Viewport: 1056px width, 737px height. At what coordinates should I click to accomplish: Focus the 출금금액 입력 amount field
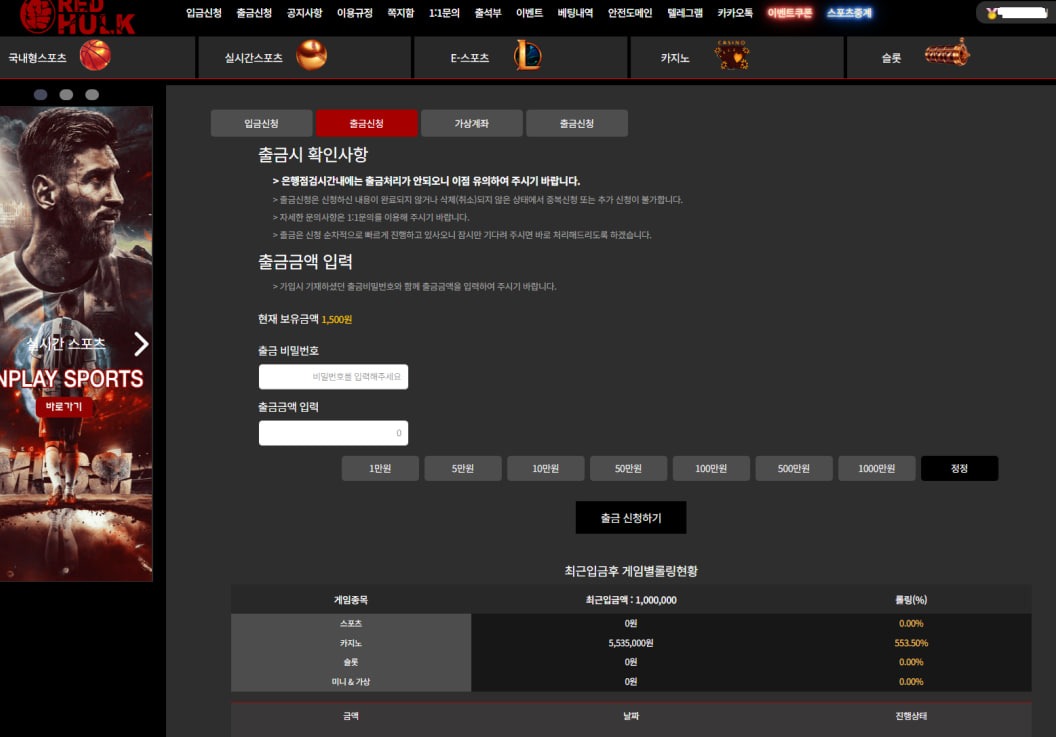[333, 433]
